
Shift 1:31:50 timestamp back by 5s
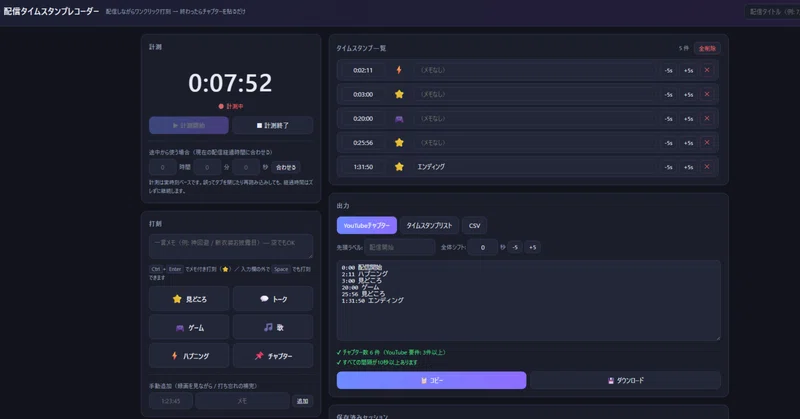click(x=668, y=167)
